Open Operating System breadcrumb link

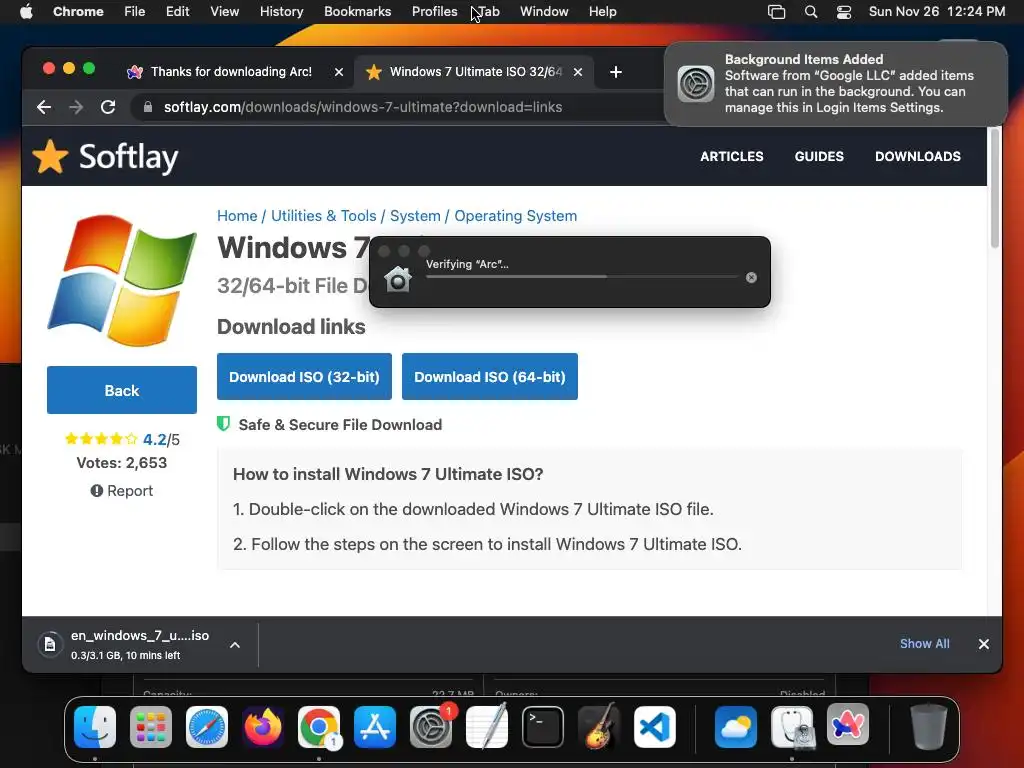(516, 216)
